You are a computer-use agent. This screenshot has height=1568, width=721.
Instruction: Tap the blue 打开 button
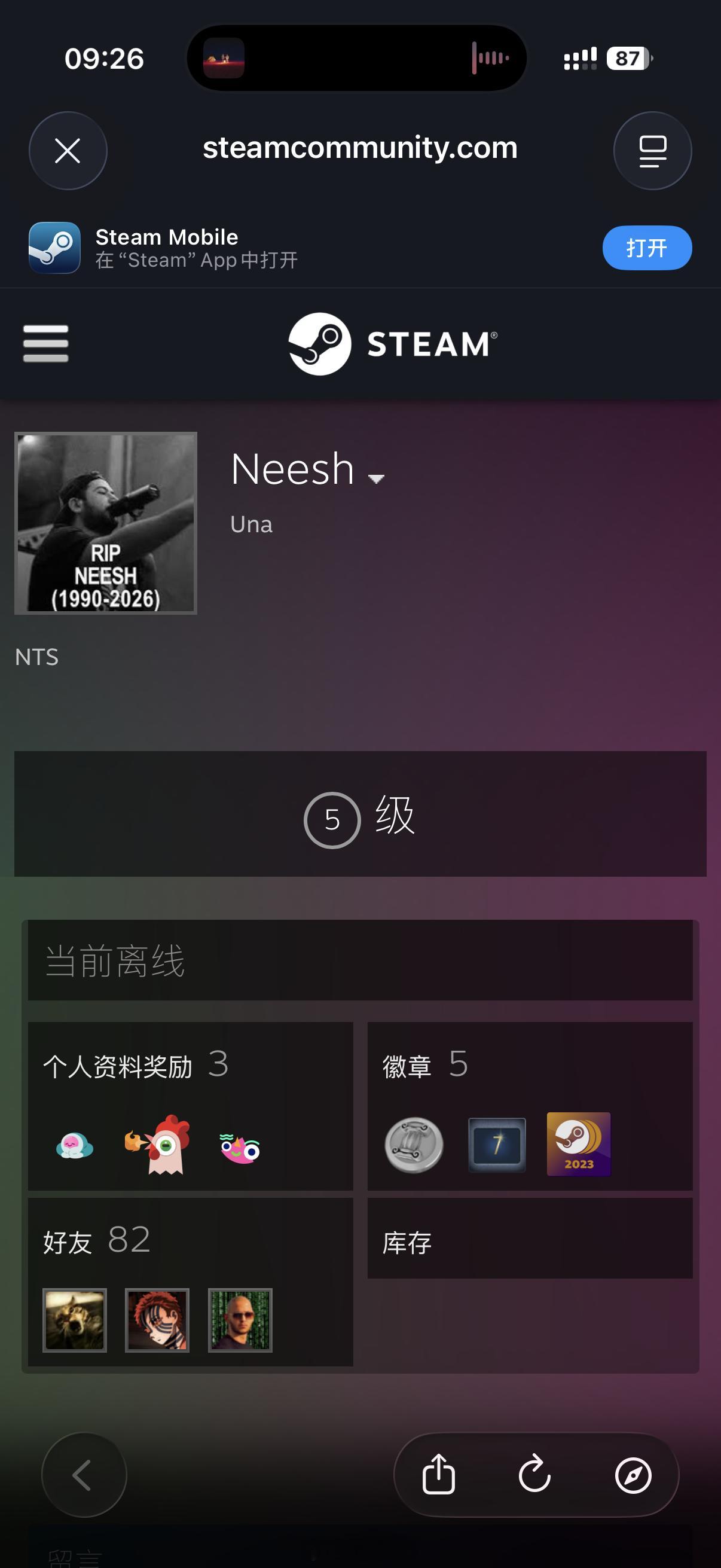tap(647, 248)
